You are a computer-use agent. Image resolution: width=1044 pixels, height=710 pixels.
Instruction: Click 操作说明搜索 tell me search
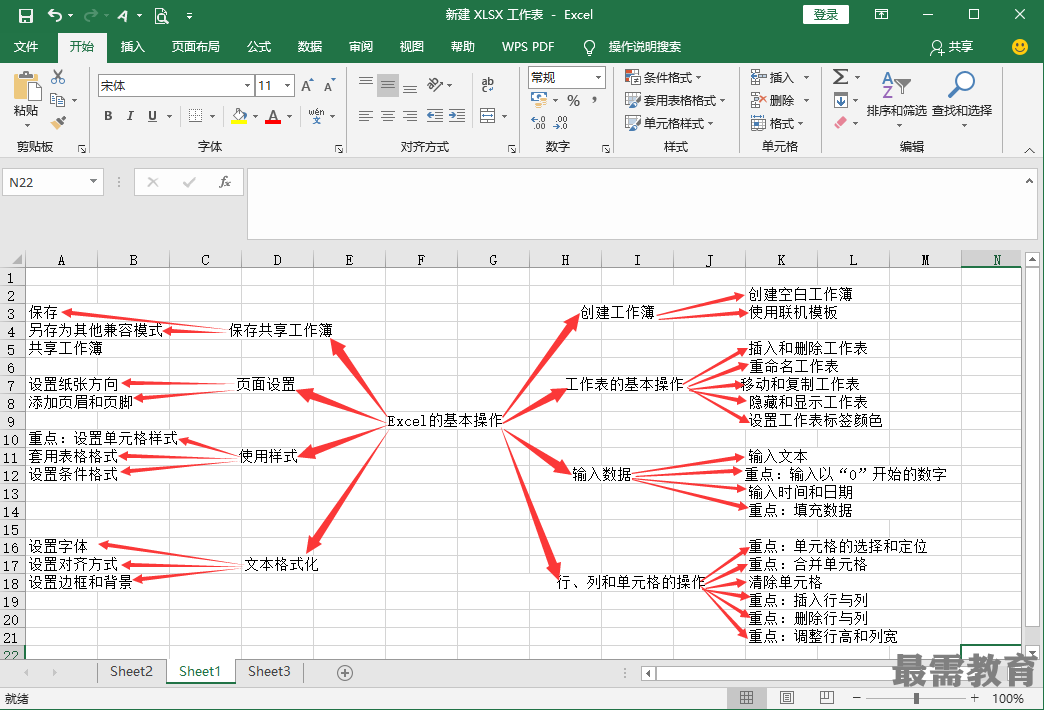(x=644, y=47)
